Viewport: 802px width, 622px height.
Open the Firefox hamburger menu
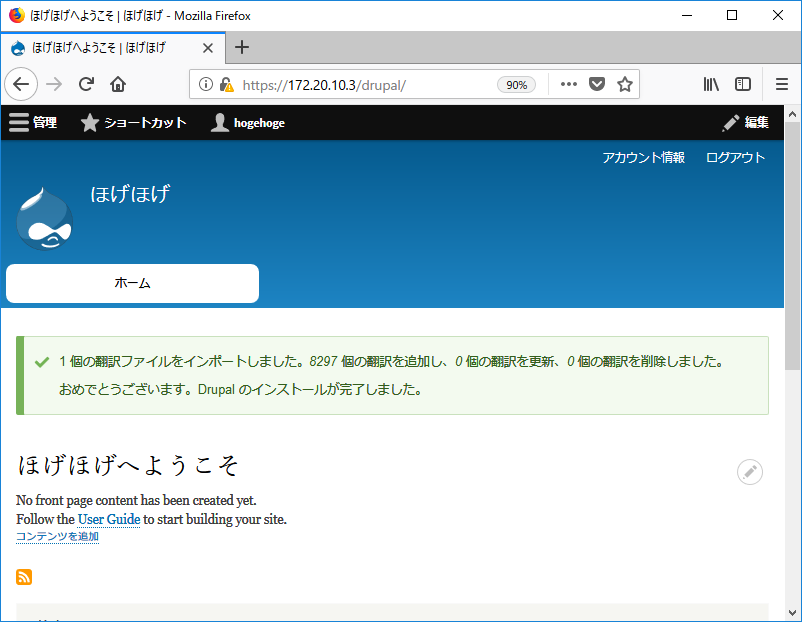[782, 84]
